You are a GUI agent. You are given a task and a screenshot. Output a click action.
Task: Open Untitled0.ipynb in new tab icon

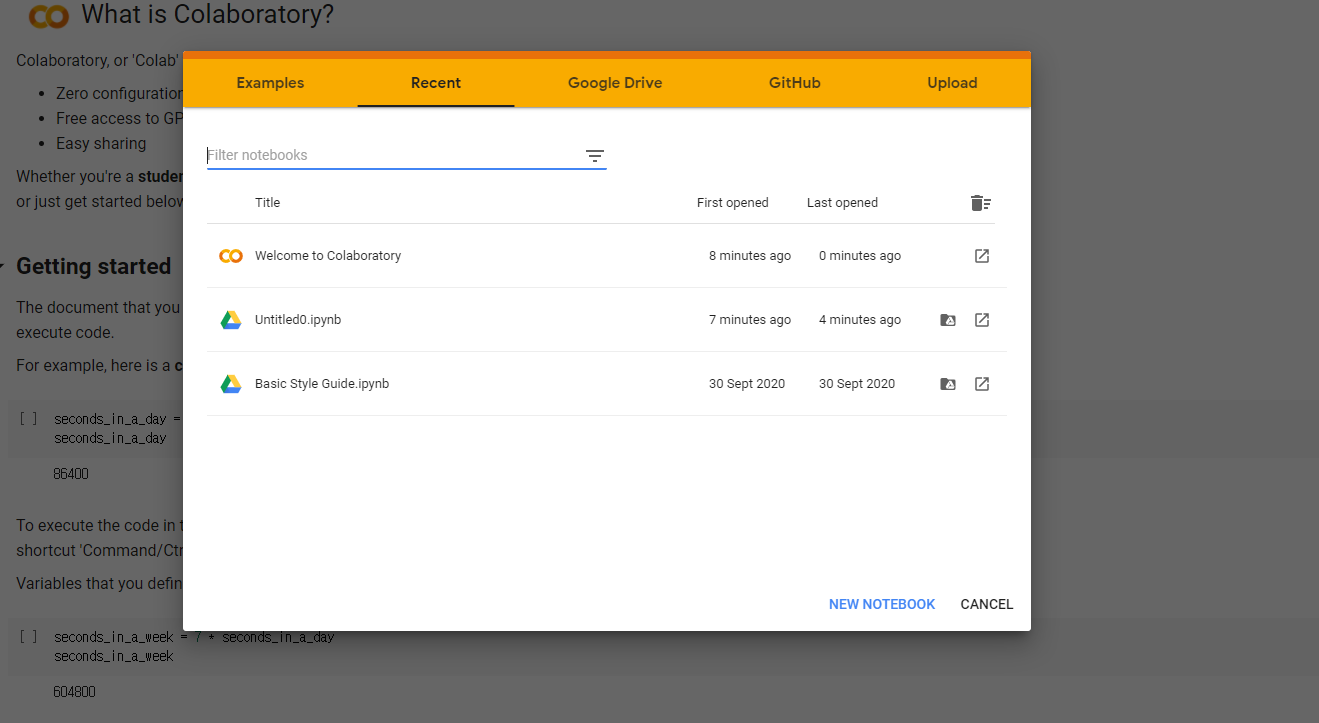point(982,320)
